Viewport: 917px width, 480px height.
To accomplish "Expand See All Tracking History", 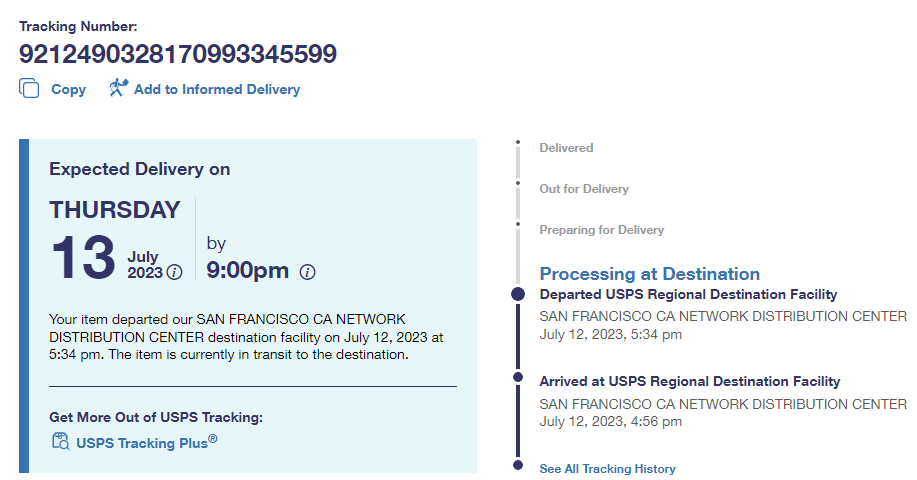I will [607, 468].
